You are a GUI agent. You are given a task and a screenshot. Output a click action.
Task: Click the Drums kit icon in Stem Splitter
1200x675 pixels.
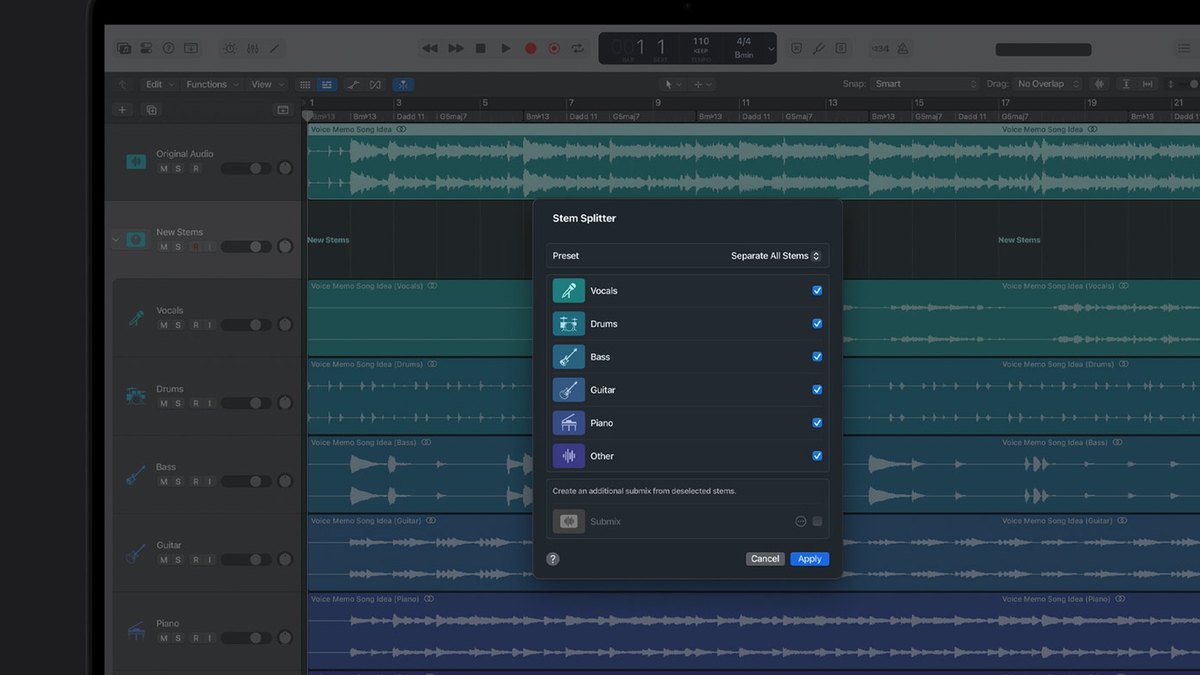(x=569, y=324)
